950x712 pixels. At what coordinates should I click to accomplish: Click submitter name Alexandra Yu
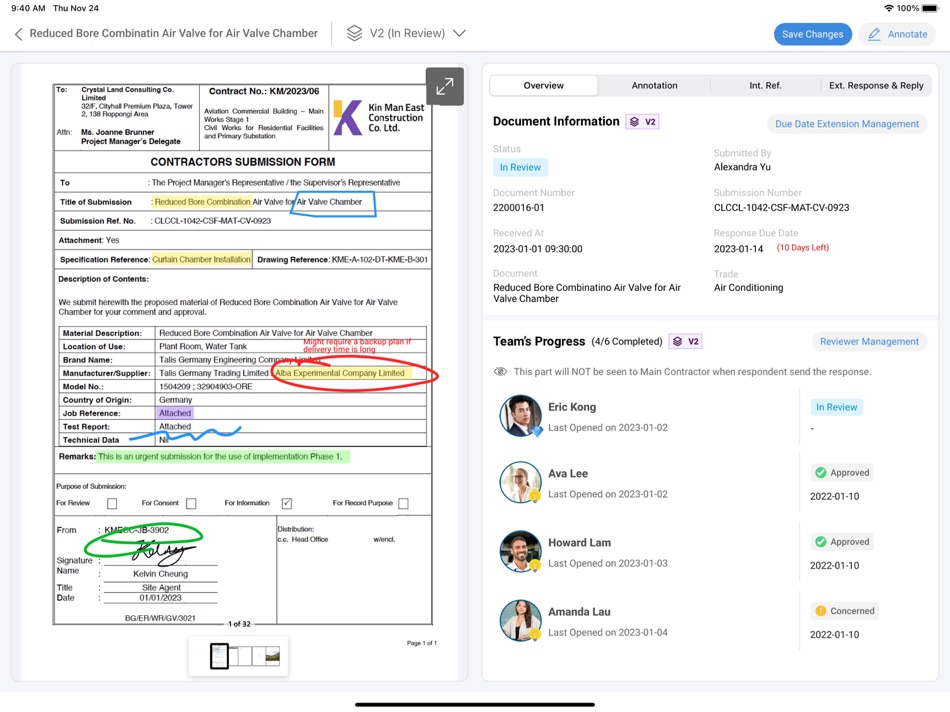click(742, 167)
